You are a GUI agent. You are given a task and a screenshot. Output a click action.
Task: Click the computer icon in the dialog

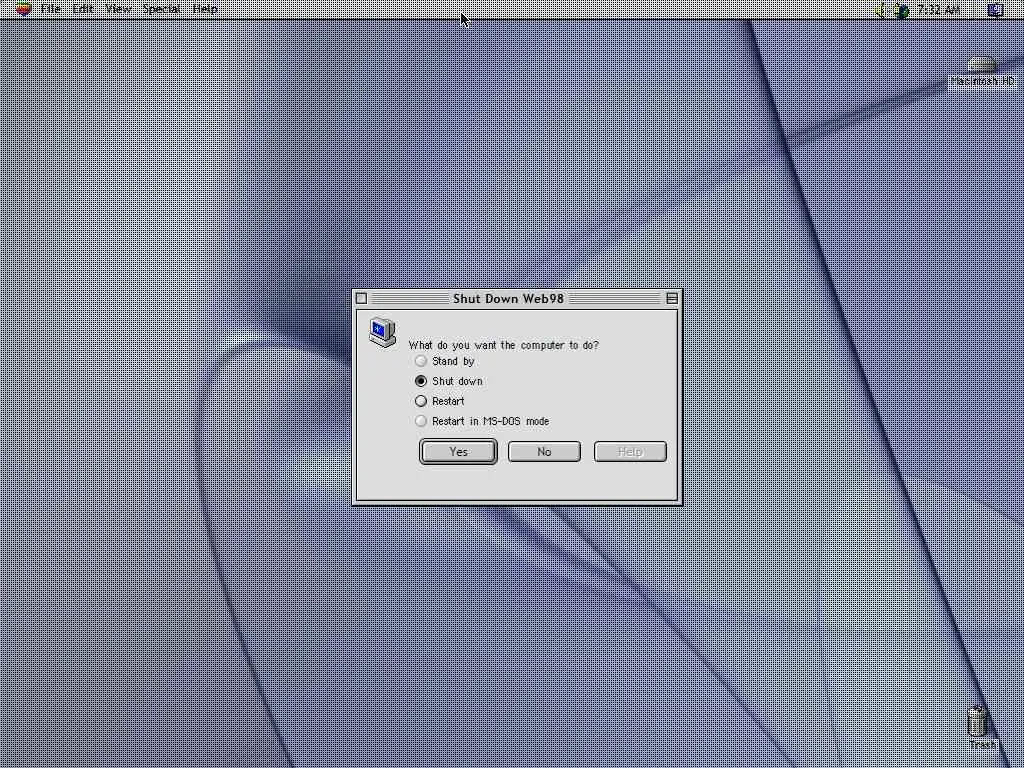(383, 332)
